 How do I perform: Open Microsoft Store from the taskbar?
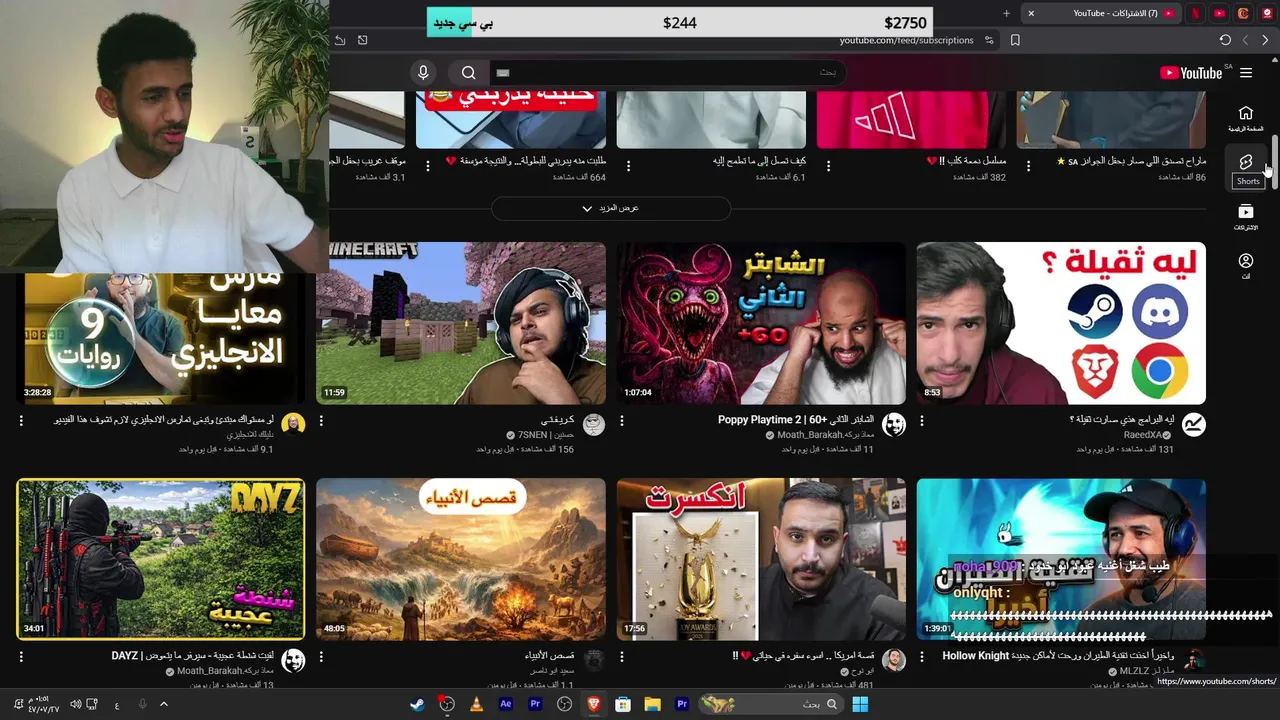[623, 704]
